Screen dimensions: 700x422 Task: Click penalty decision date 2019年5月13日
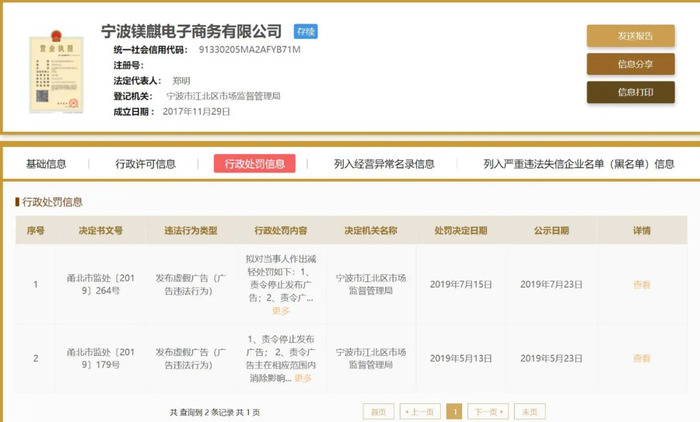pos(461,358)
